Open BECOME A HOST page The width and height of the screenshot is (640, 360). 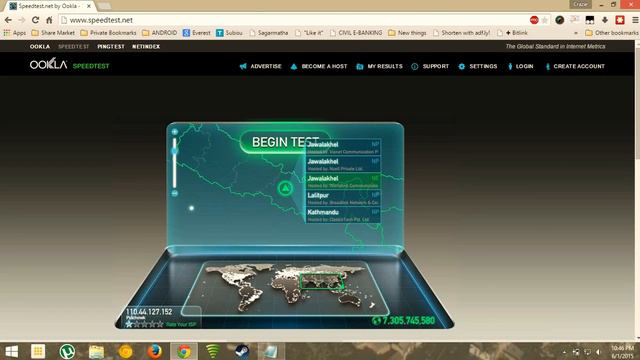319,66
